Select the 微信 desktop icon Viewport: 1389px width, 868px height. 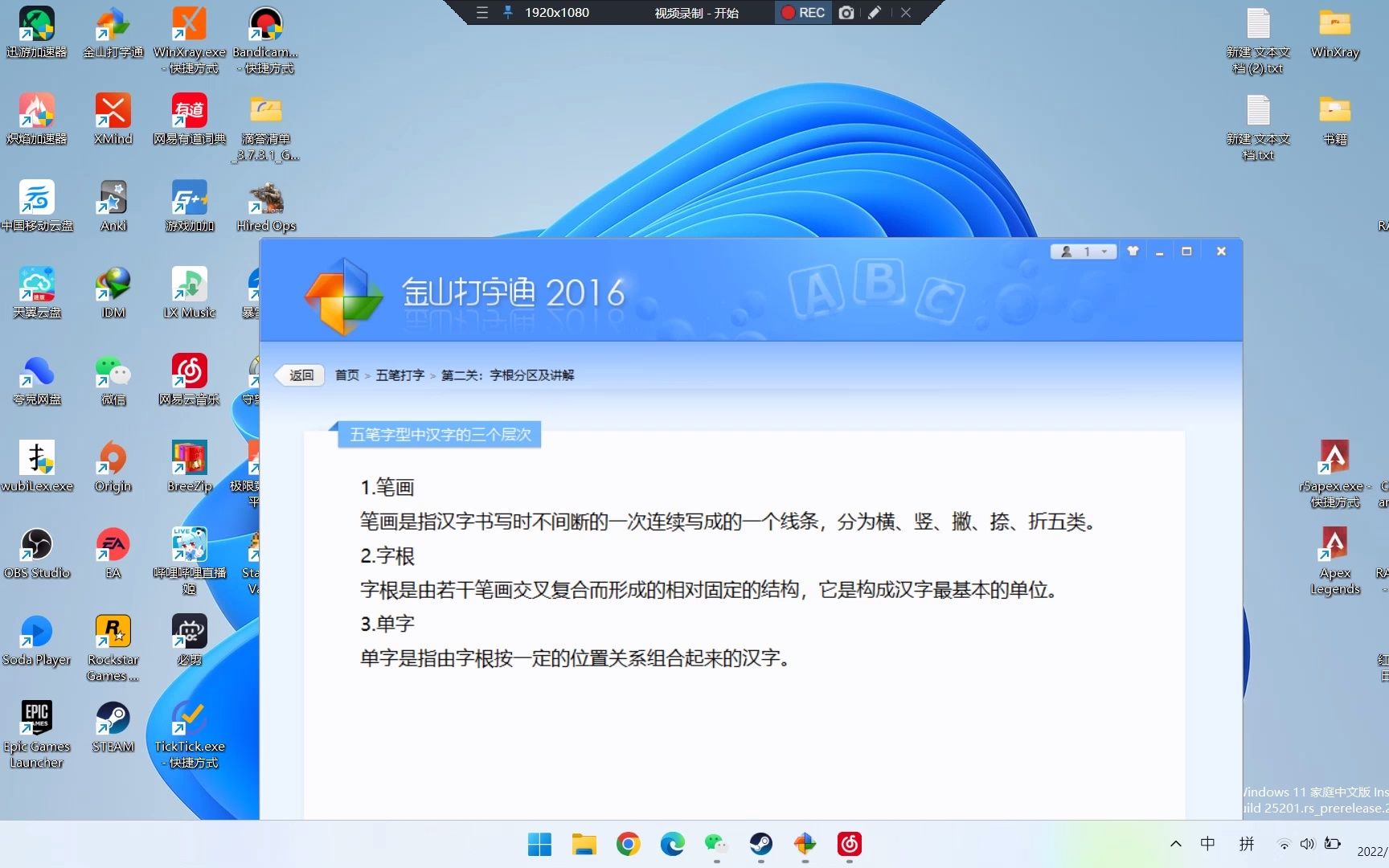[x=113, y=379]
